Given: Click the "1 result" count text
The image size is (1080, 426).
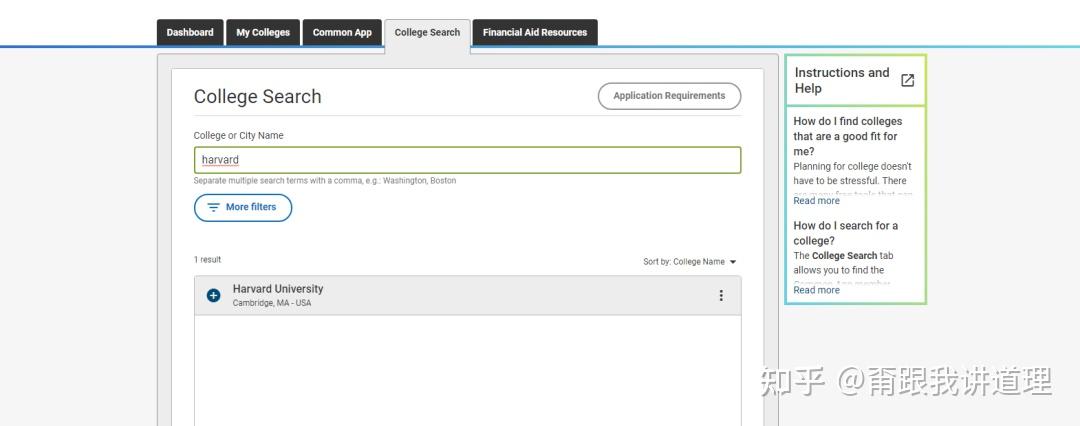Looking at the screenshot, I should click(x=208, y=260).
